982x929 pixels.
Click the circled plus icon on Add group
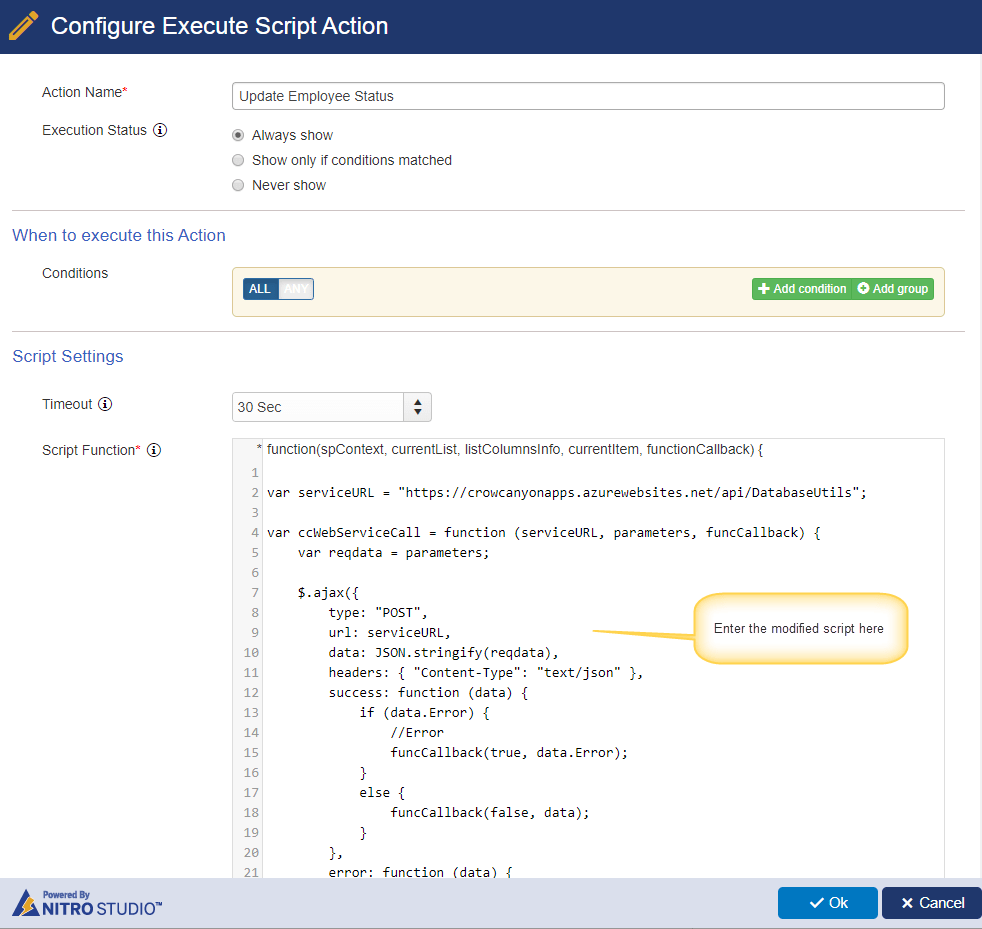[863, 288]
